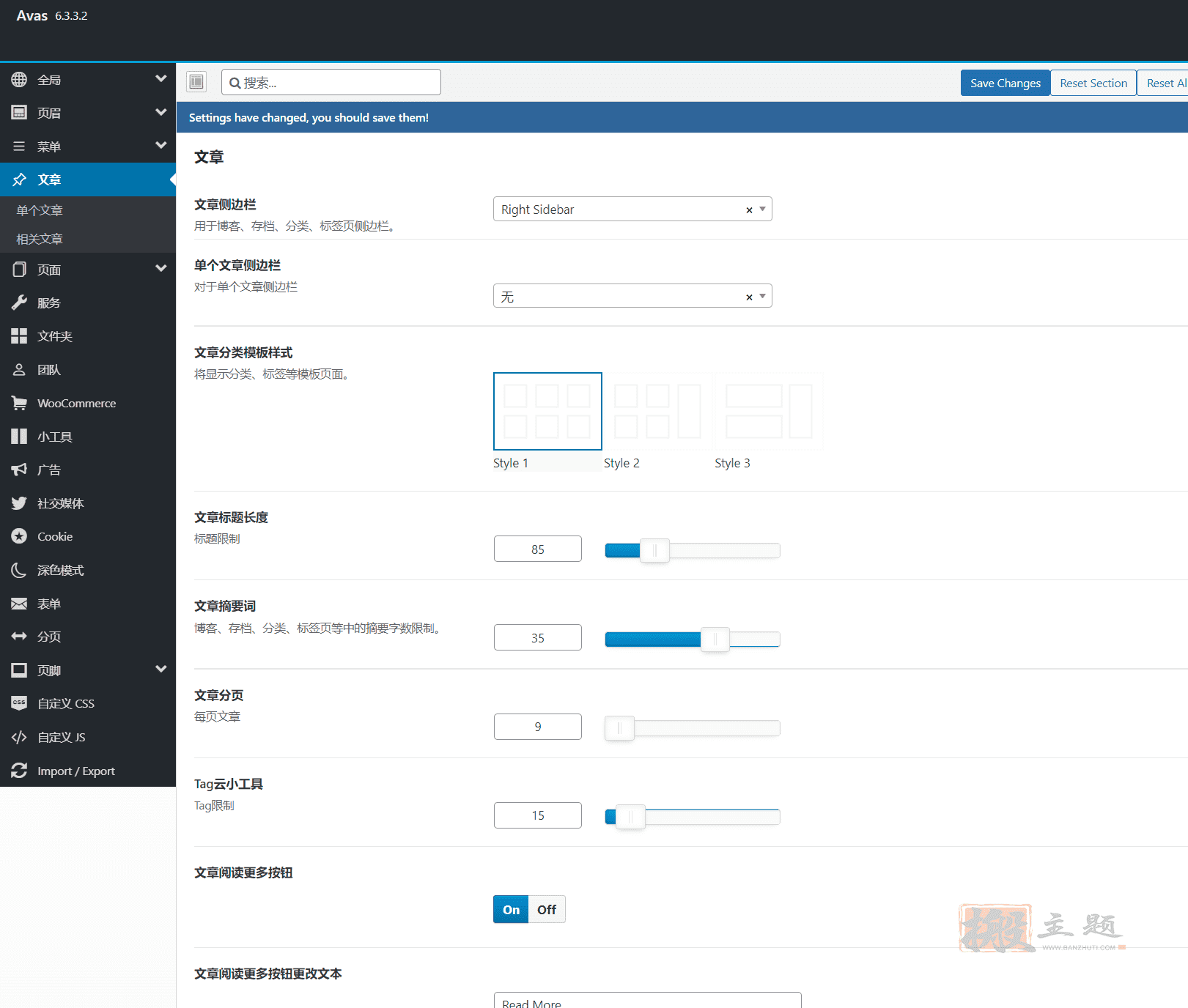Choose Style 1 archive template

click(x=547, y=411)
